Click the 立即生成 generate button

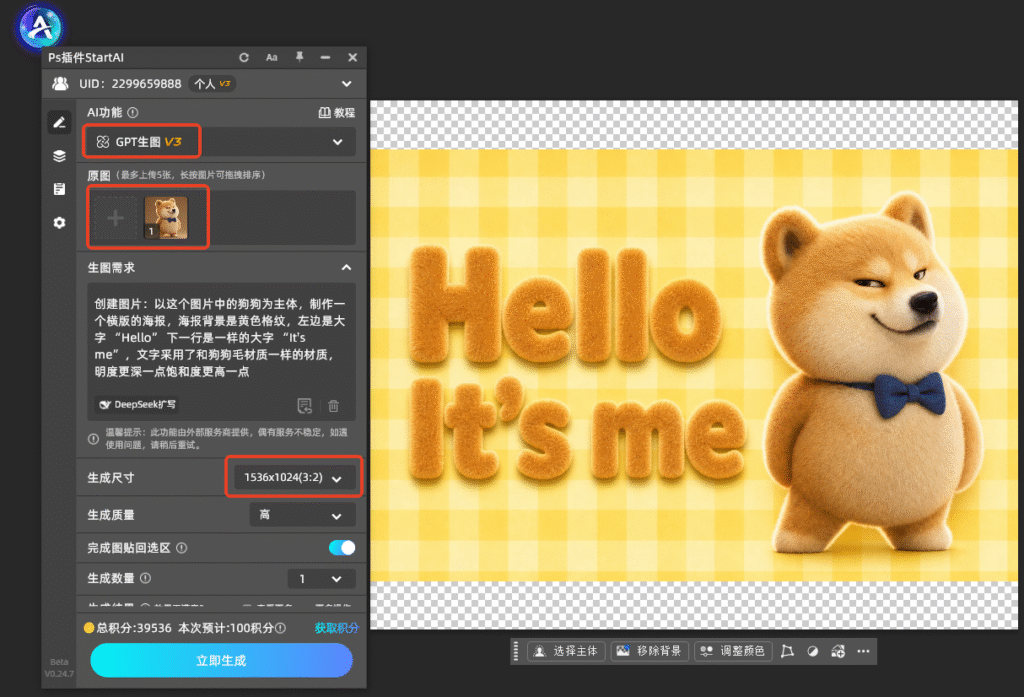[221, 660]
